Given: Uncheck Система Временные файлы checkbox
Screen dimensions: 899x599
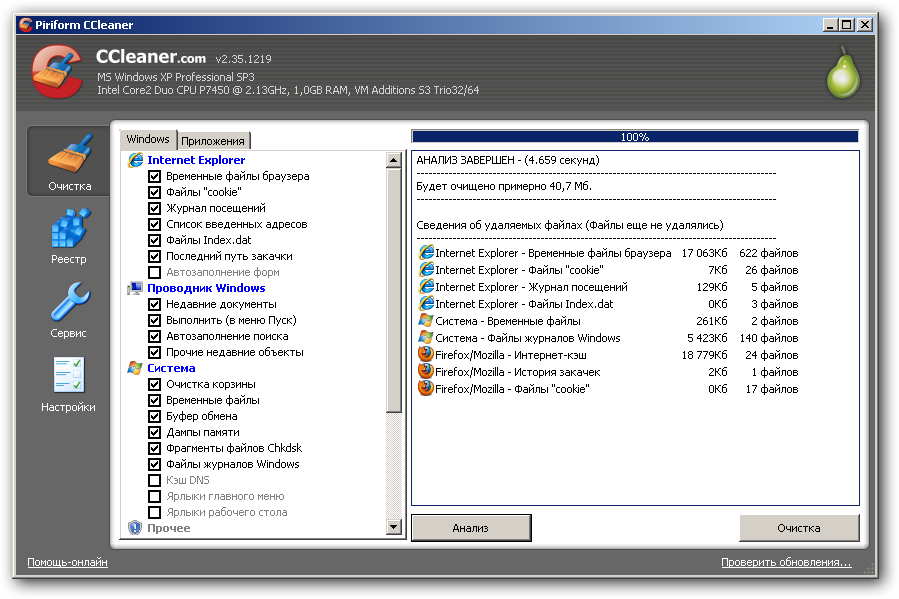Looking at the screenshot, I should 154,400.
